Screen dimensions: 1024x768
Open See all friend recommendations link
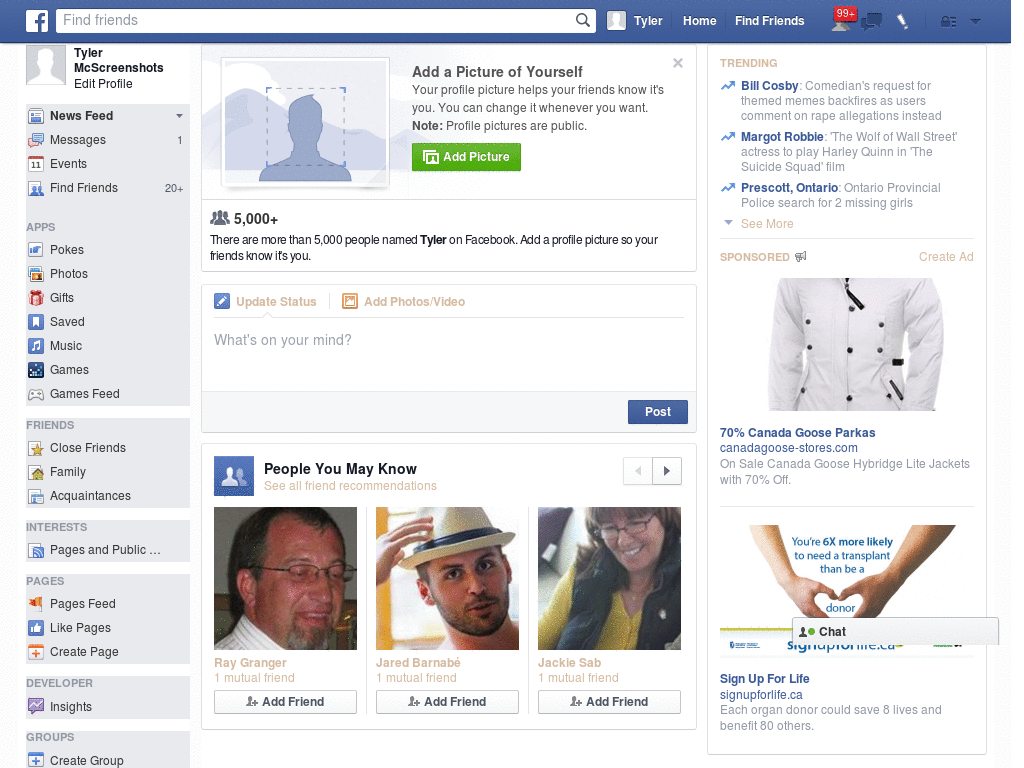[350, 487]
